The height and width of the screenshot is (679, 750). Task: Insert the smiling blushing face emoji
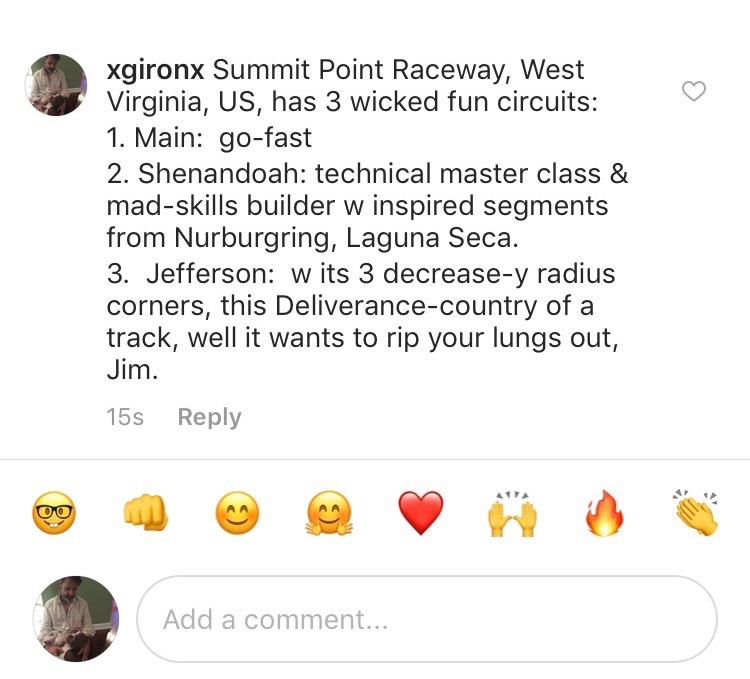pos(237,513)
